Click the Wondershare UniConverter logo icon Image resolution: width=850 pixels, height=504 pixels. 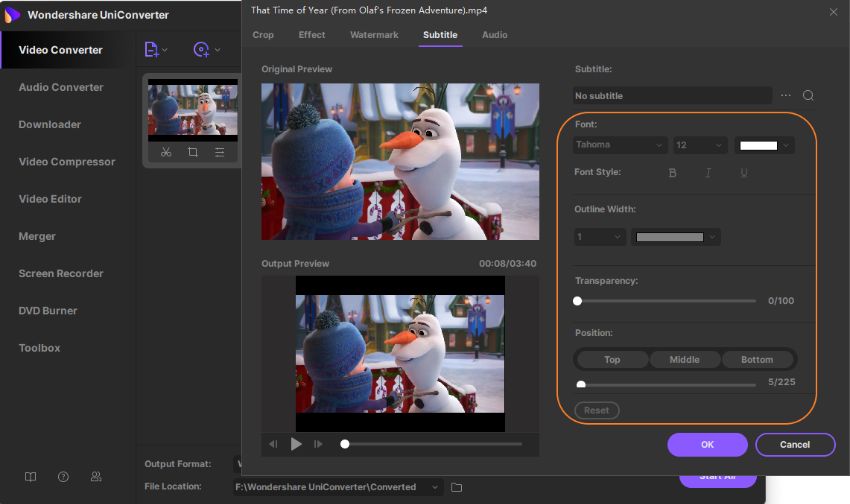(x=11, y=15)
